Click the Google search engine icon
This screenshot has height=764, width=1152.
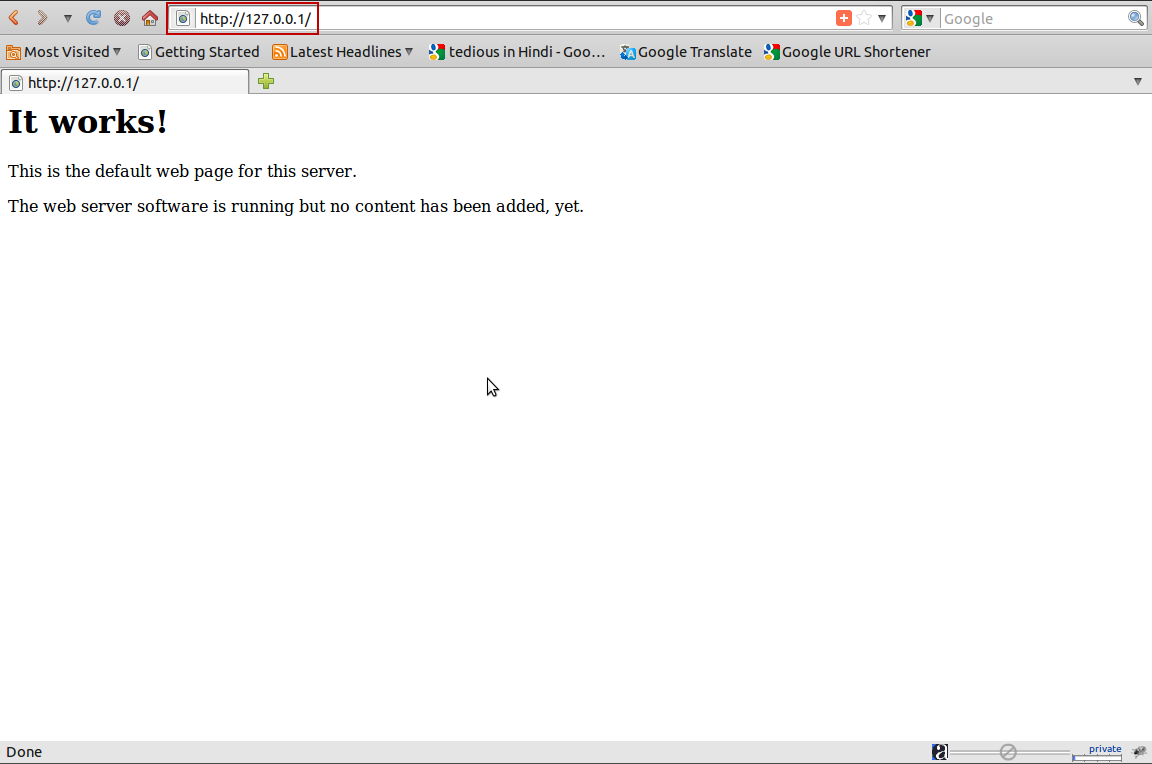pos(914,17)
